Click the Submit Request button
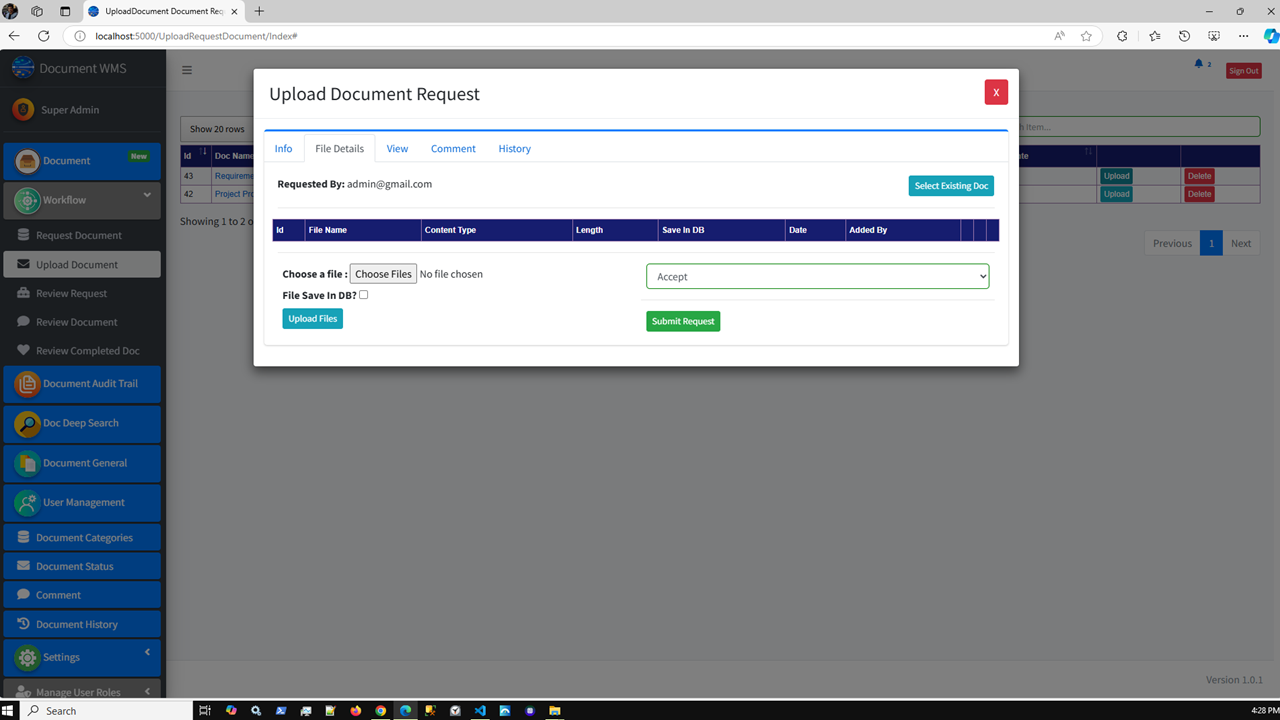Viewport: 1280px width, 720px height. point(683,321)
